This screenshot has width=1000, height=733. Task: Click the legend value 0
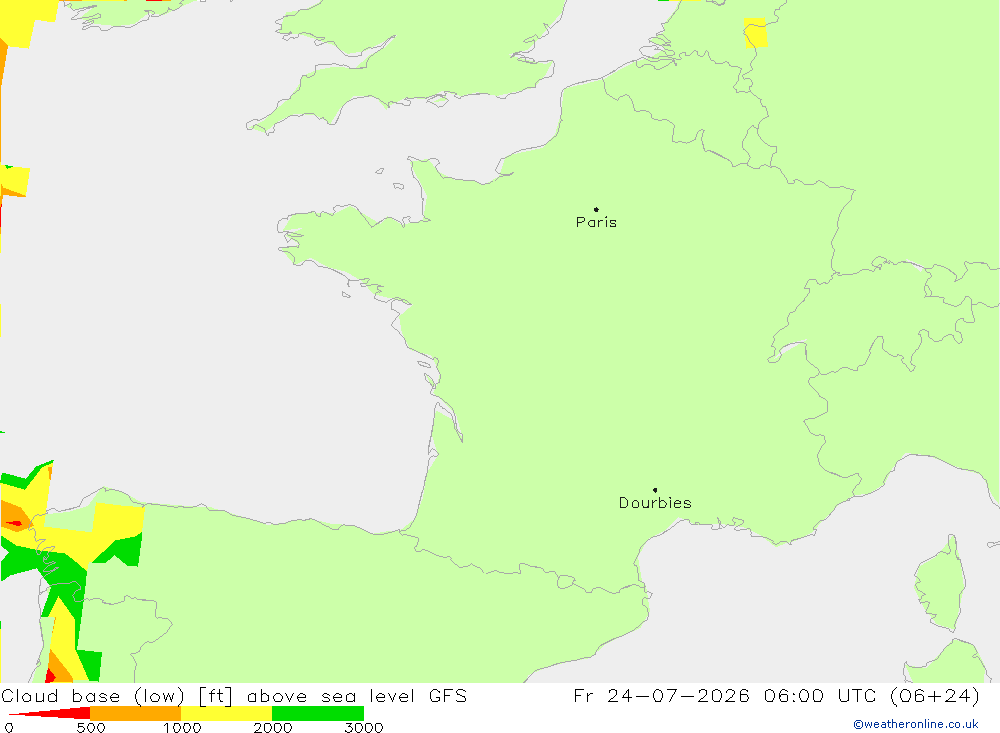[x=9, y=727]
